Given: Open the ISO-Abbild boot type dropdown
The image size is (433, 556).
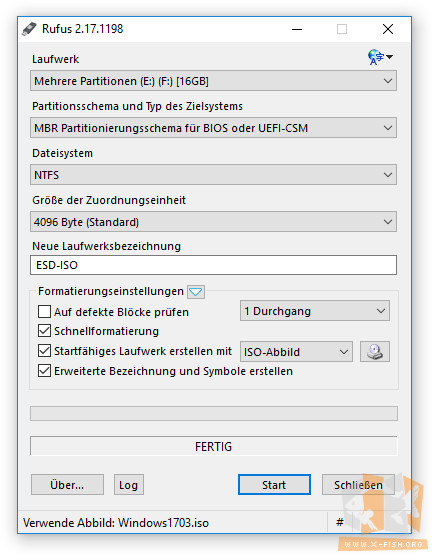Looking at the screenshot, I should pos(296,352).
